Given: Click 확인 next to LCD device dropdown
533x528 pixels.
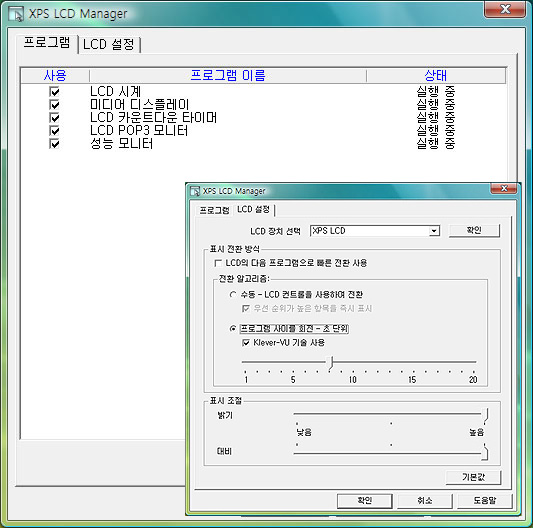Looking at the screenshot, I should coord(474,231).
